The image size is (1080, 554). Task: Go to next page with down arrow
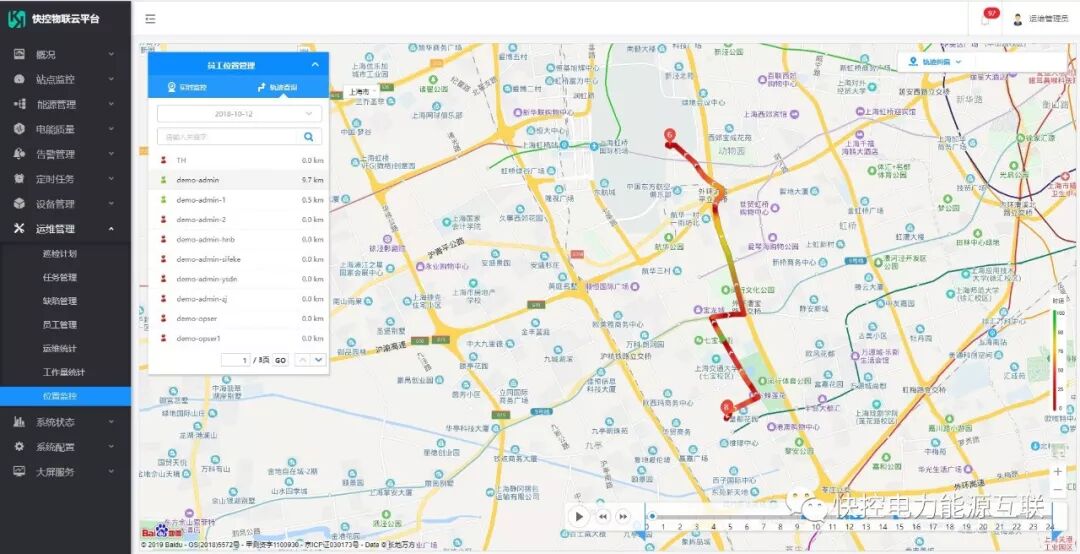click(x=318, y=360)
